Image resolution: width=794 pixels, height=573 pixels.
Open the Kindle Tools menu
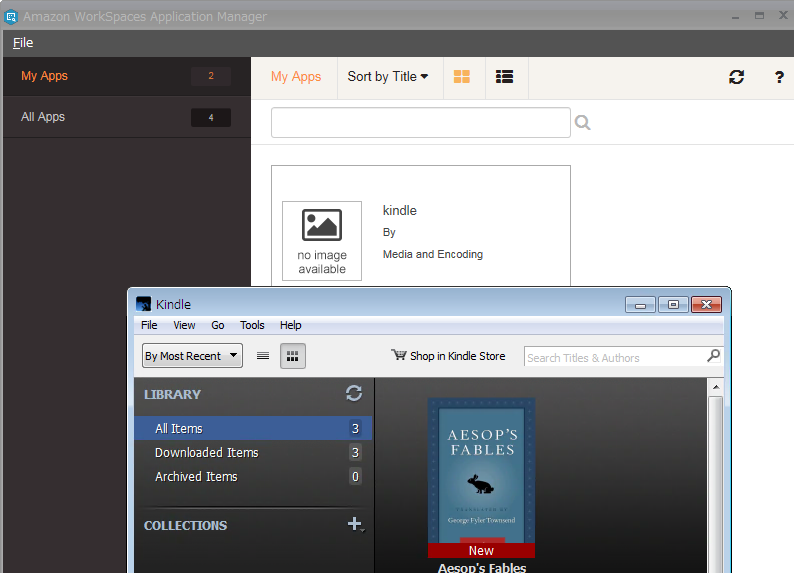click(252, 325)
